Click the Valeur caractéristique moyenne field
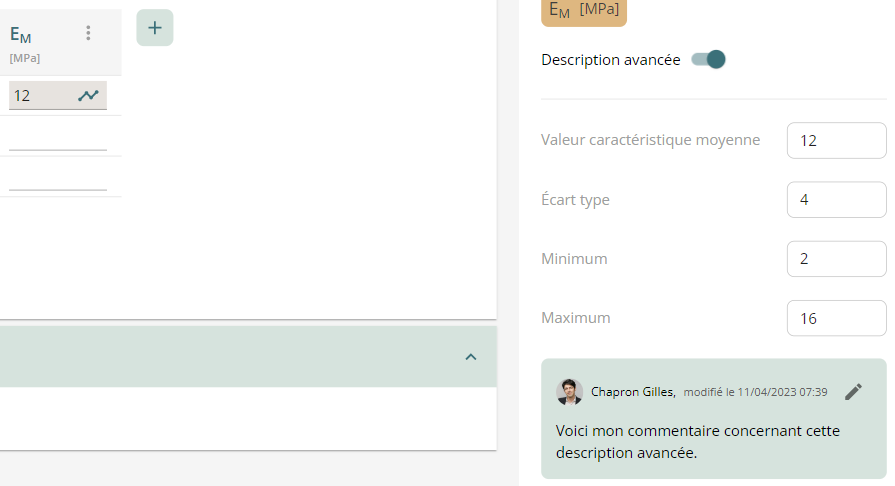 coord(836,141)
